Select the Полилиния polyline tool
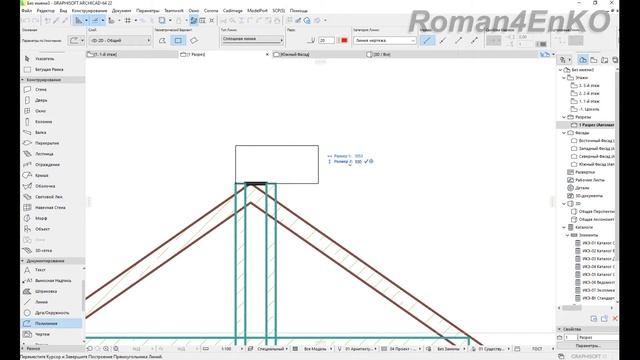The height and width of the screenshot is (360, 640). click(x=52, y=323)
